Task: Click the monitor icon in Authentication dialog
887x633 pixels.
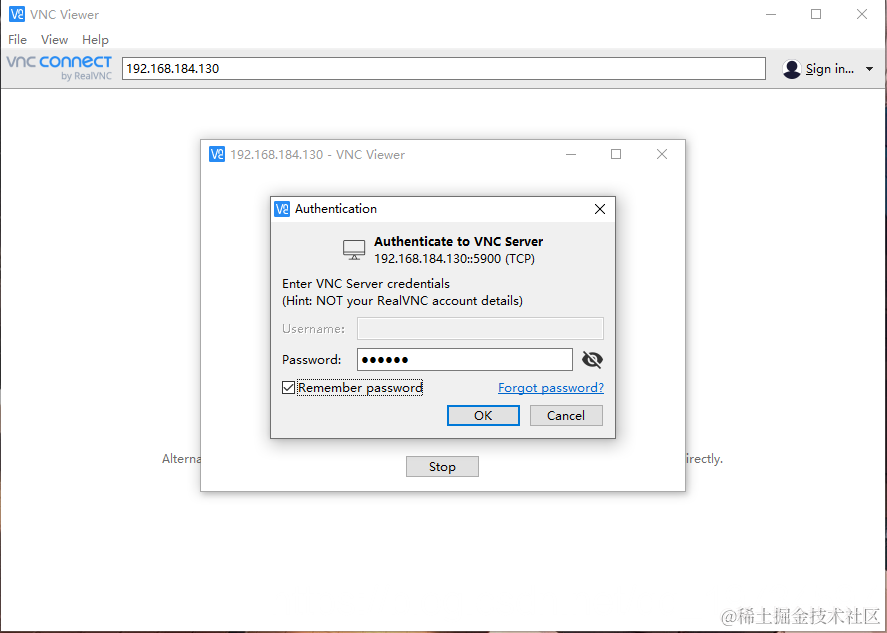Action: 354,249
